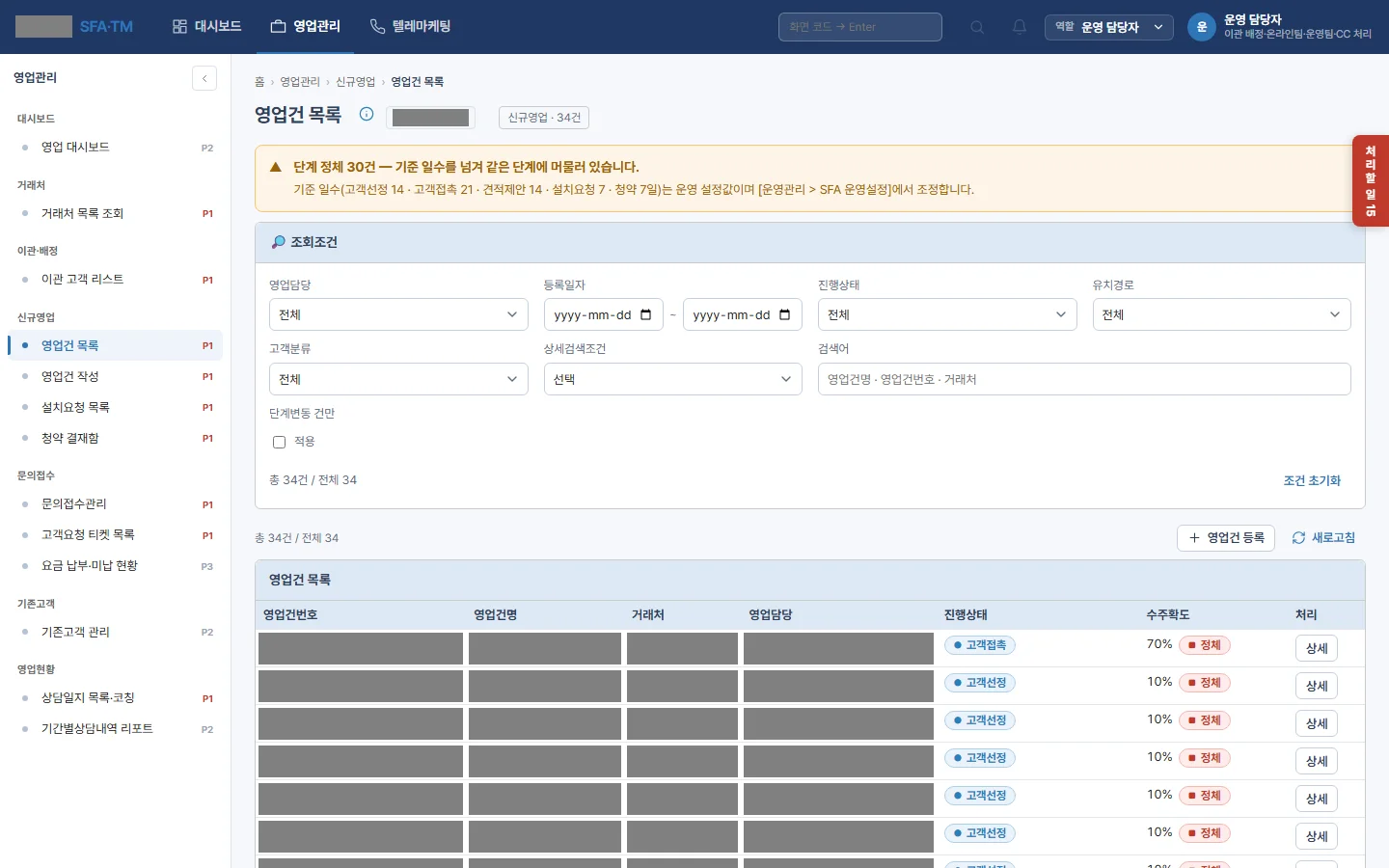Open the 진행상태 filter dropdown
The height and width of the screenshot is (868, 1389).
pyautogui.click(x=947, y=314)
